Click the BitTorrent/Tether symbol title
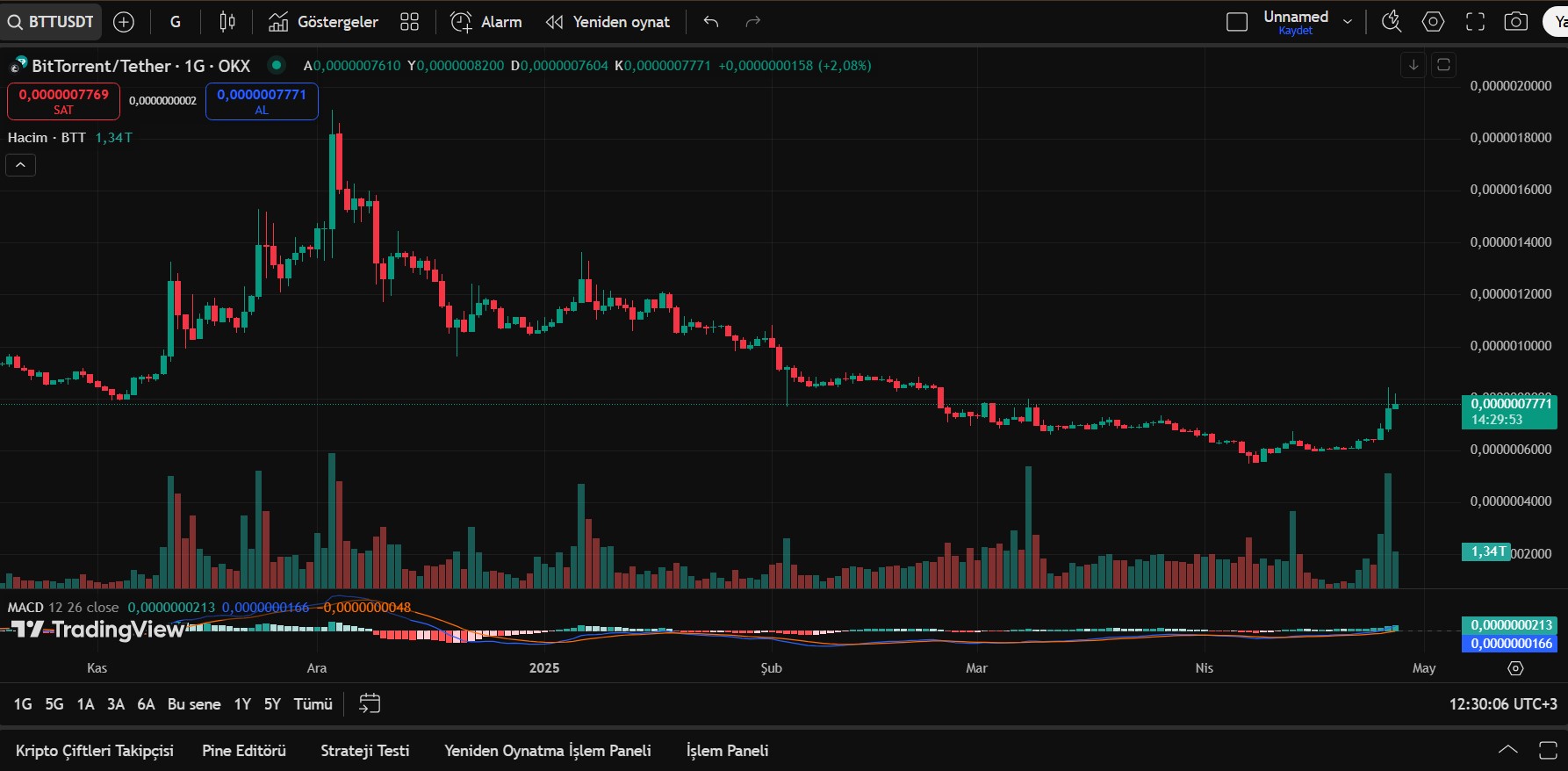The height and width of the screenshot is (771, 1568). point(140,66)
